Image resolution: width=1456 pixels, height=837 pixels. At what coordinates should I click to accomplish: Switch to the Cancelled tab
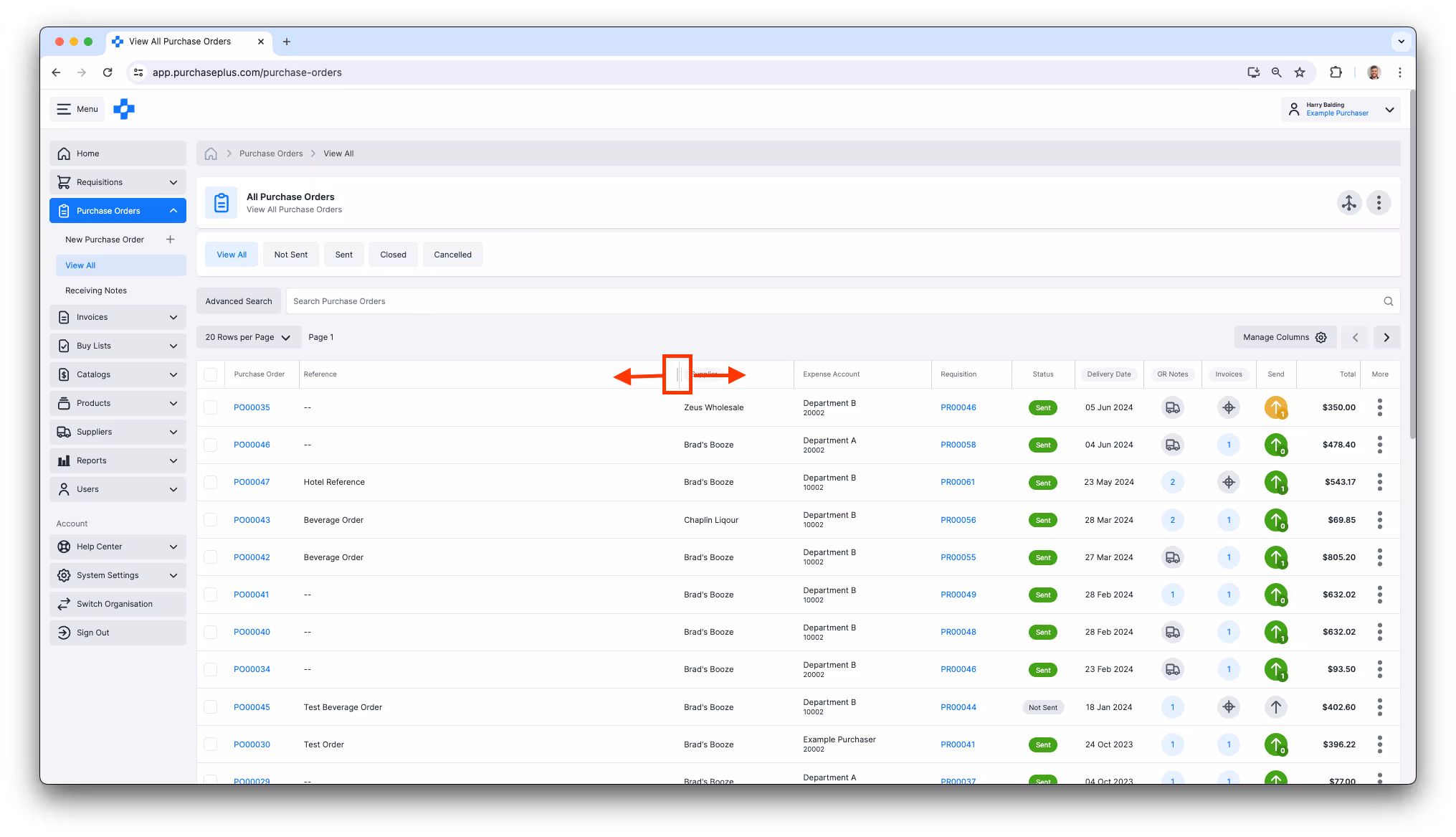[x=452, y=255]
